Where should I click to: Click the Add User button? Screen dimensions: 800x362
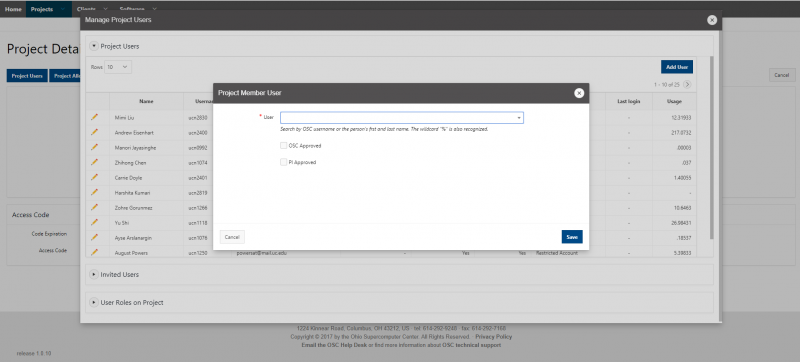coord(677,67)
